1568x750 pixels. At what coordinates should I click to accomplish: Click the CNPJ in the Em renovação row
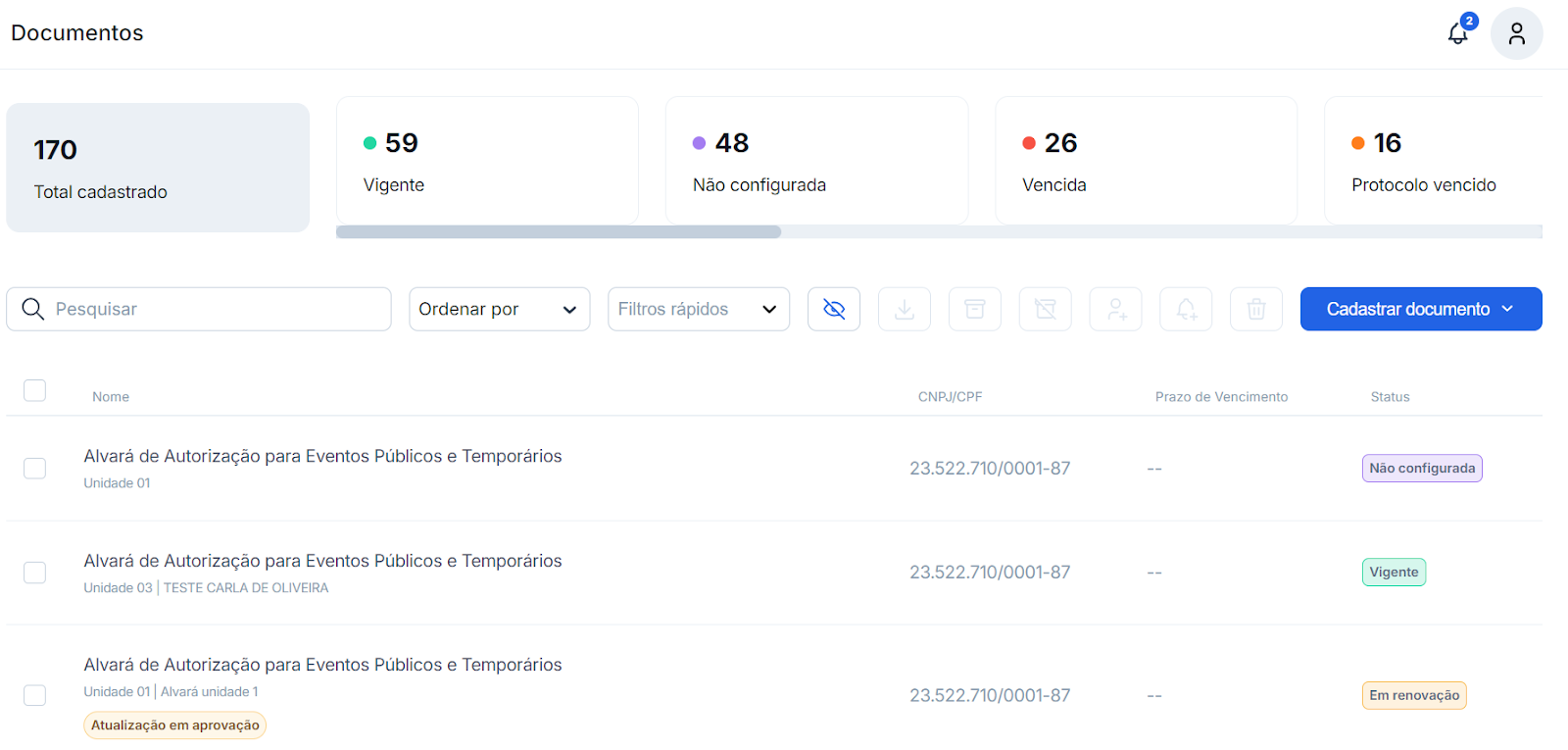[990, 695]
